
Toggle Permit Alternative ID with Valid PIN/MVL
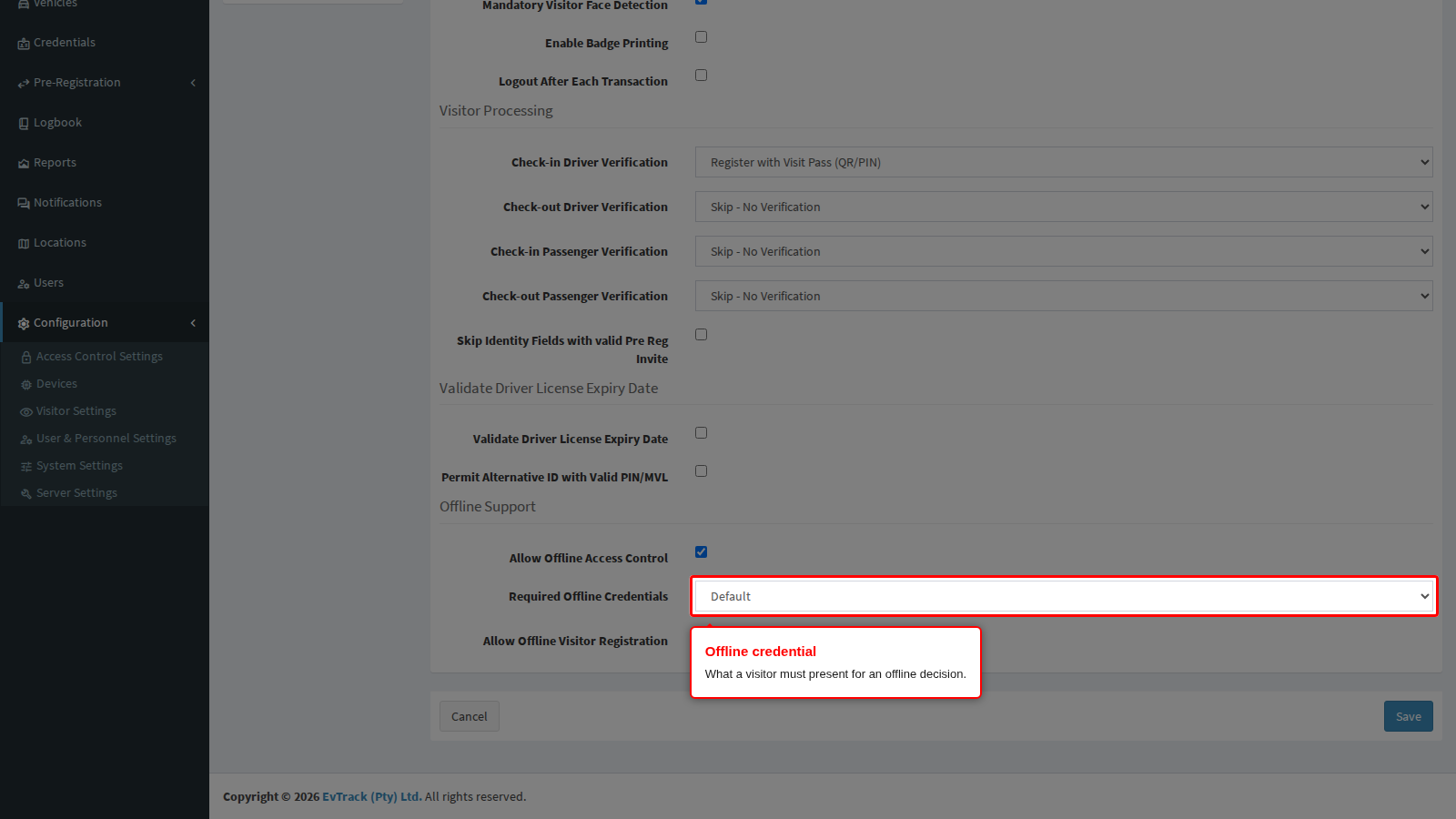click(701, 471)
